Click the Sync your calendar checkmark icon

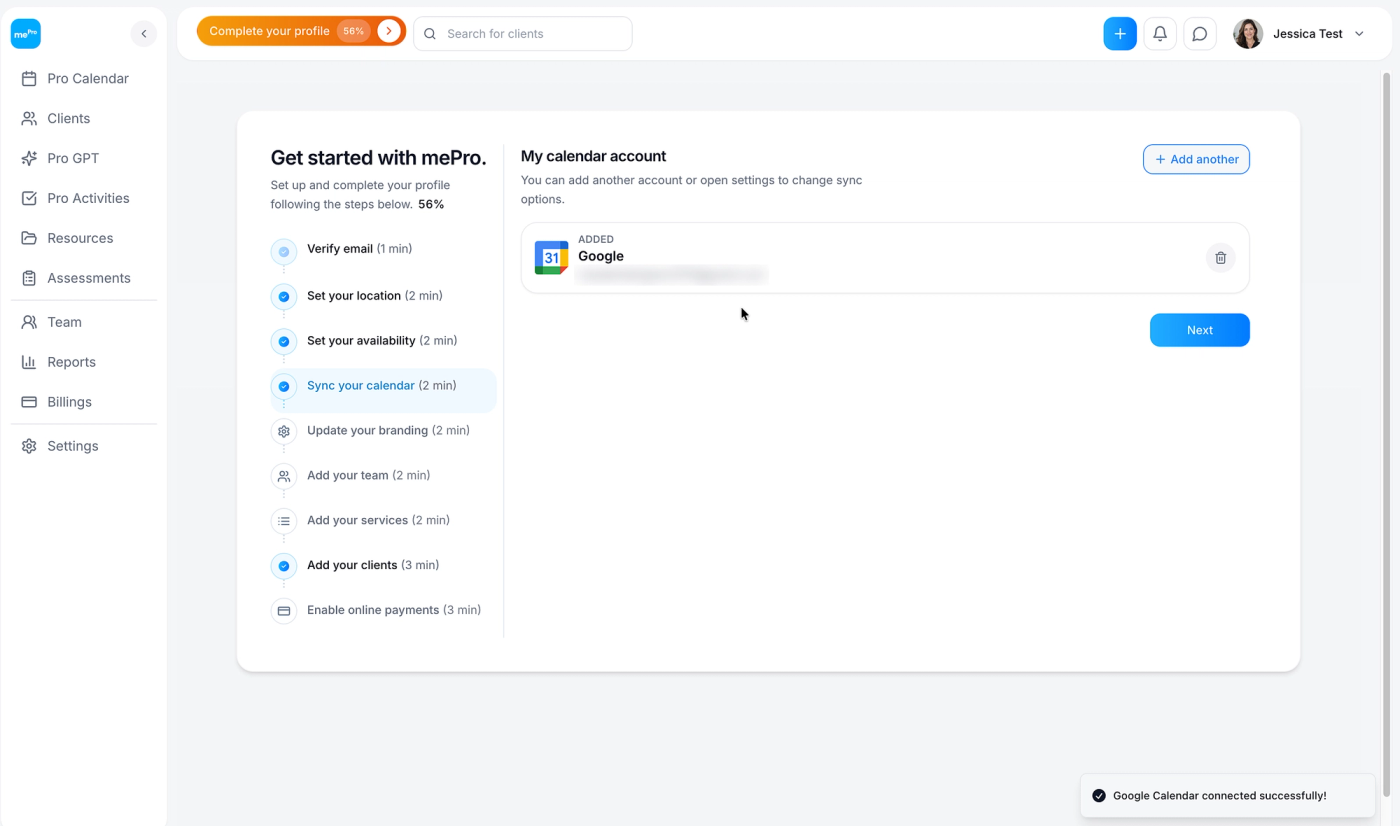point(284,387)
